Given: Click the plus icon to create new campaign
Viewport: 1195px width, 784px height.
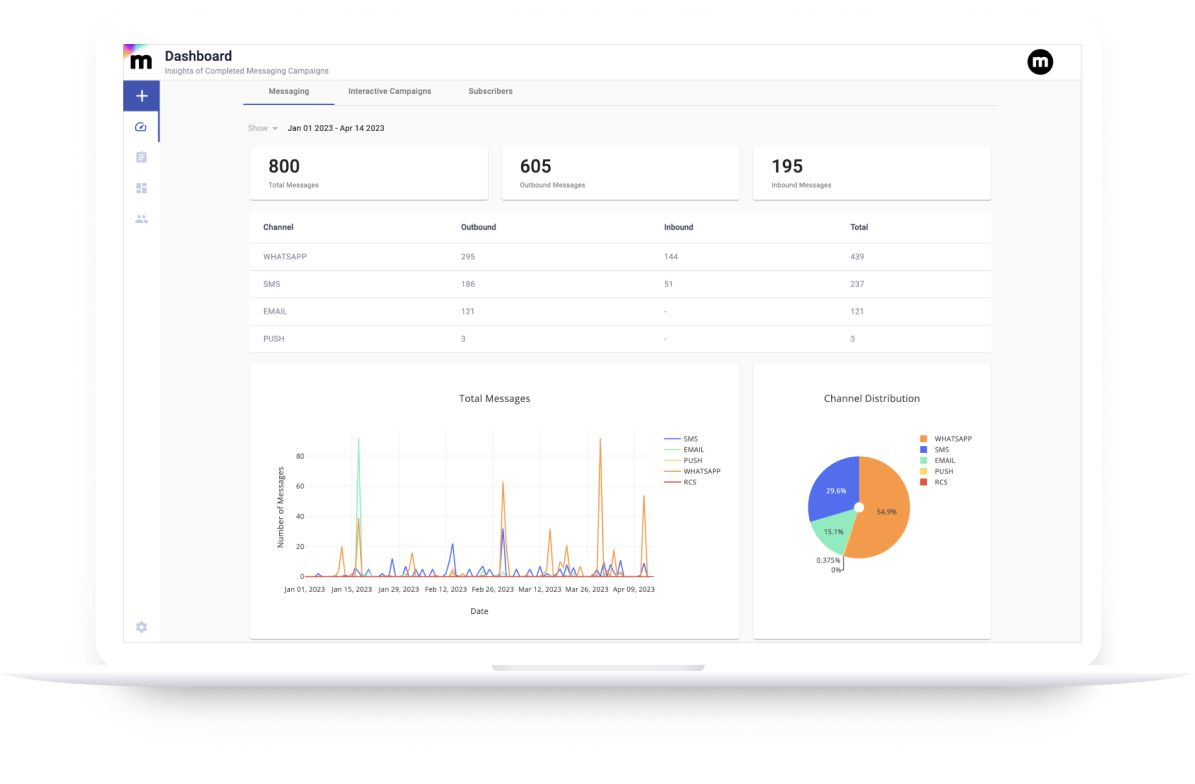Looking at the screenshot, I should [x=141, y=95].
